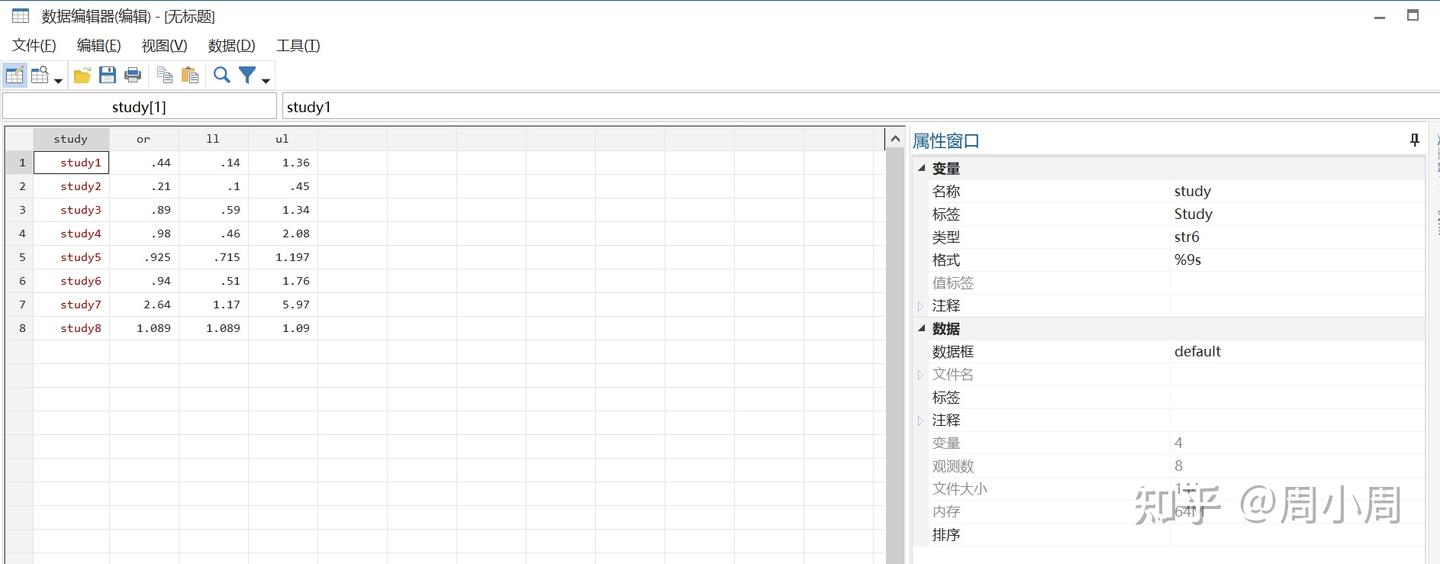The width and height of the screenshot is (1440, 564).
Task: Click the open file folder icon
Action: point(82,75)
